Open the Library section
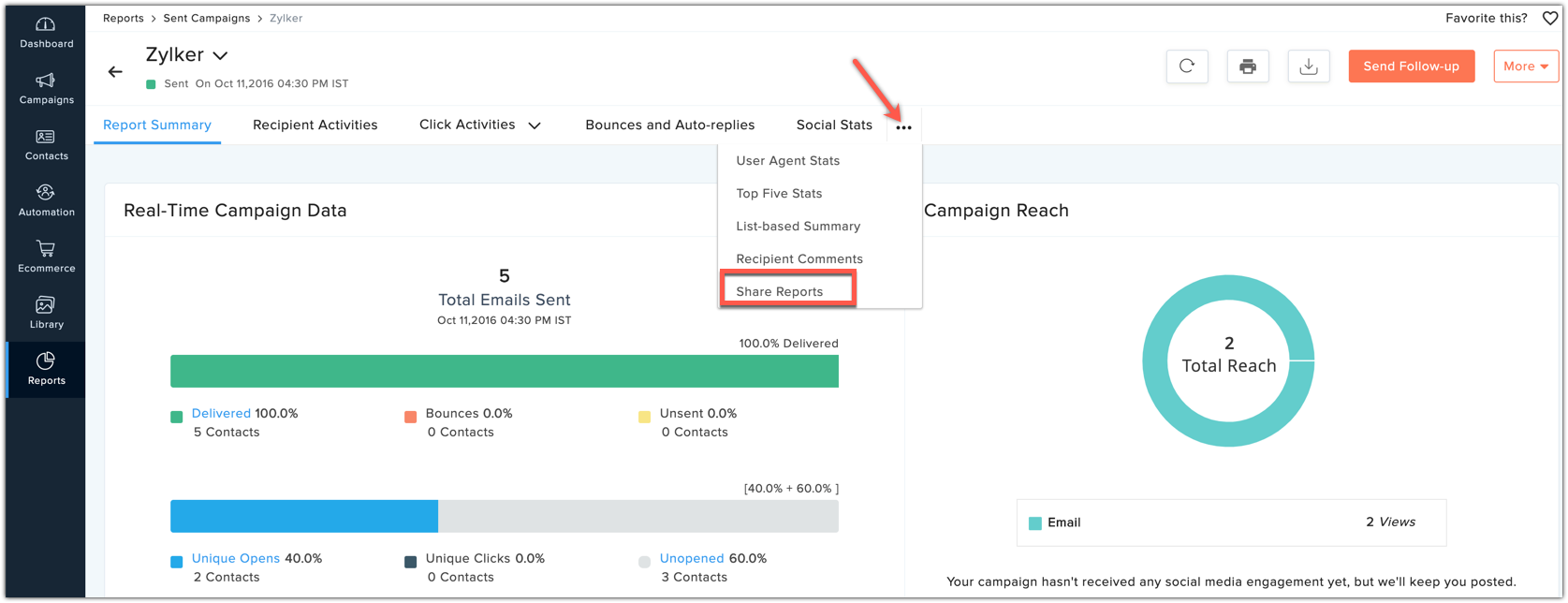Viewport: 1568px width, 603px height. point(46,314)
